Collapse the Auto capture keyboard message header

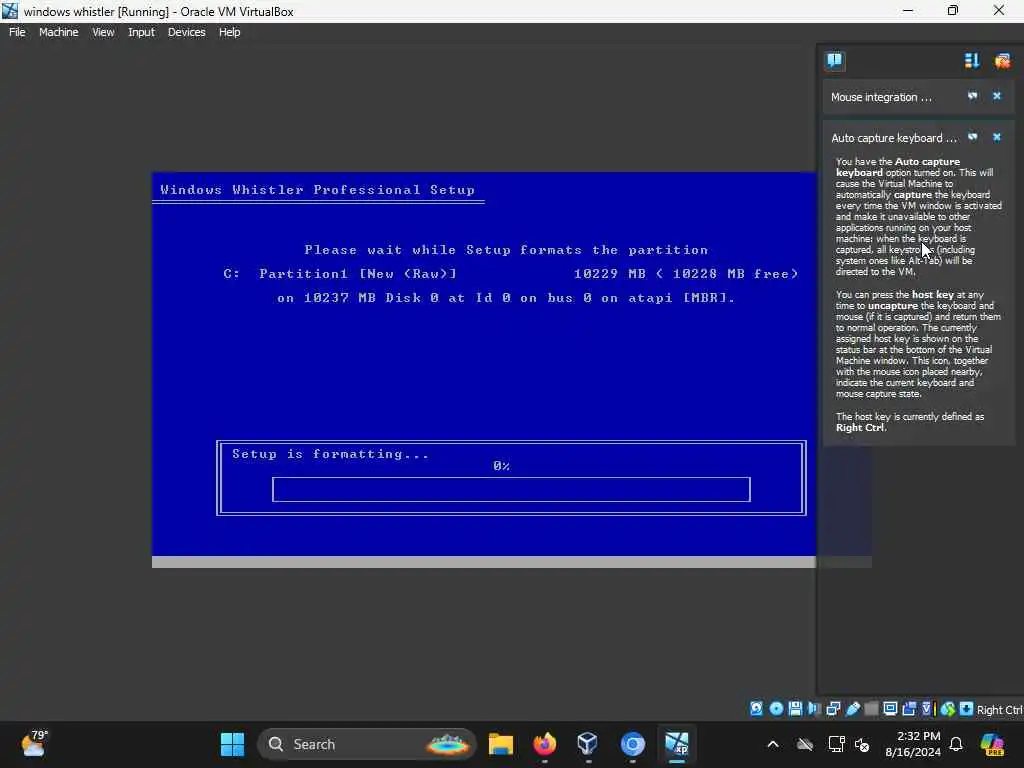[893, 138]
